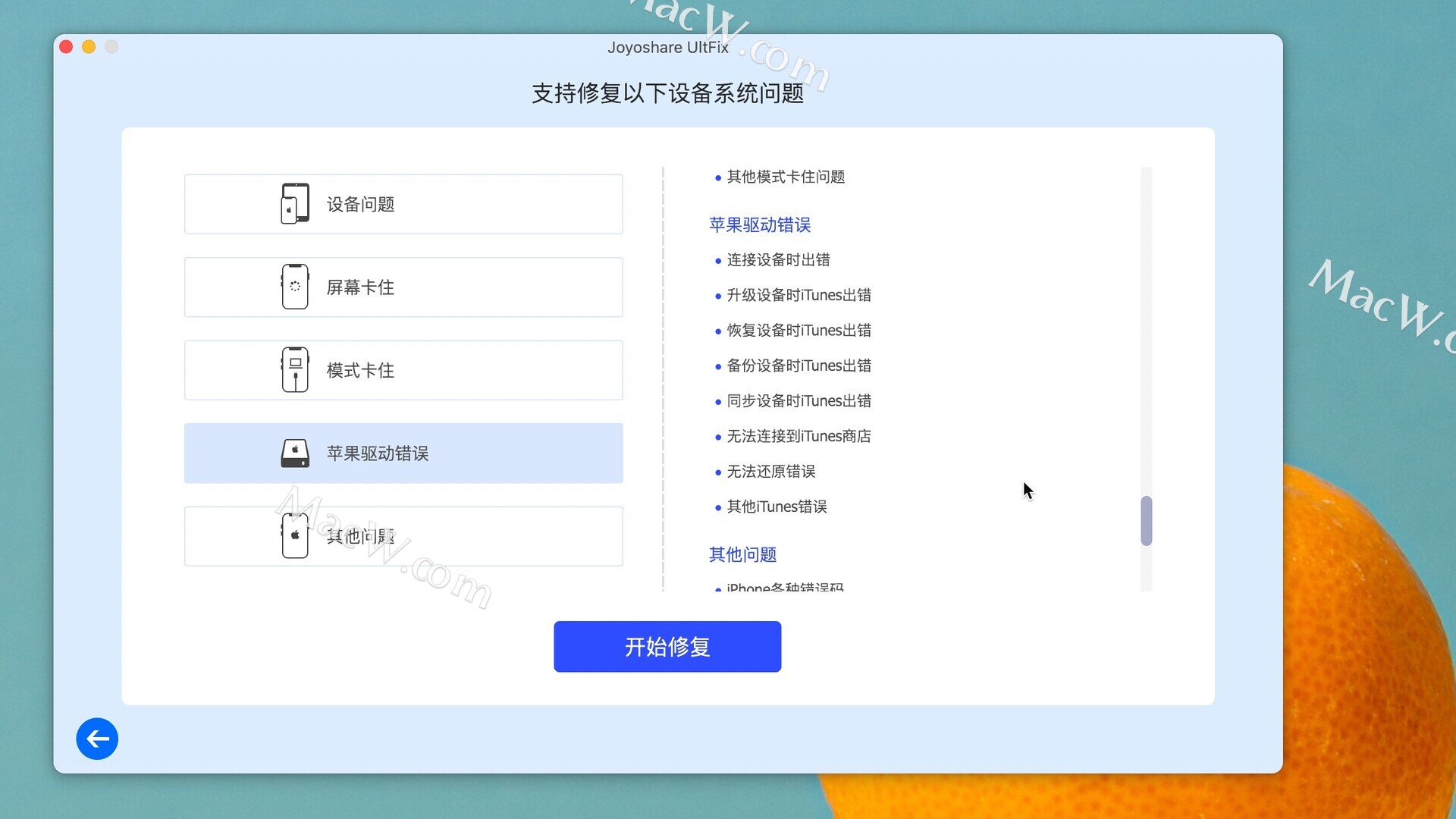Screen dimensions: 1456x819
Task: Click list item 连接设备时出错
Action: click(x=778, y=260)
